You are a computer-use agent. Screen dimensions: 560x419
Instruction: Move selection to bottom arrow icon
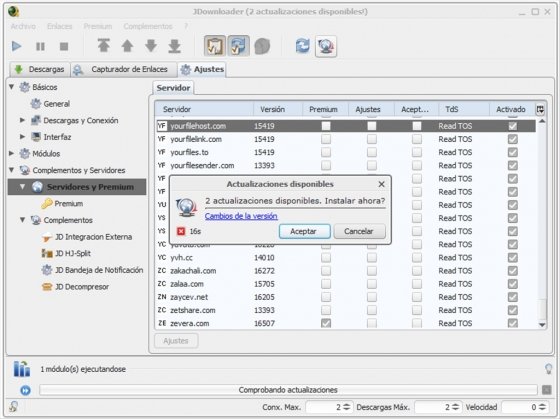[174, 46]
